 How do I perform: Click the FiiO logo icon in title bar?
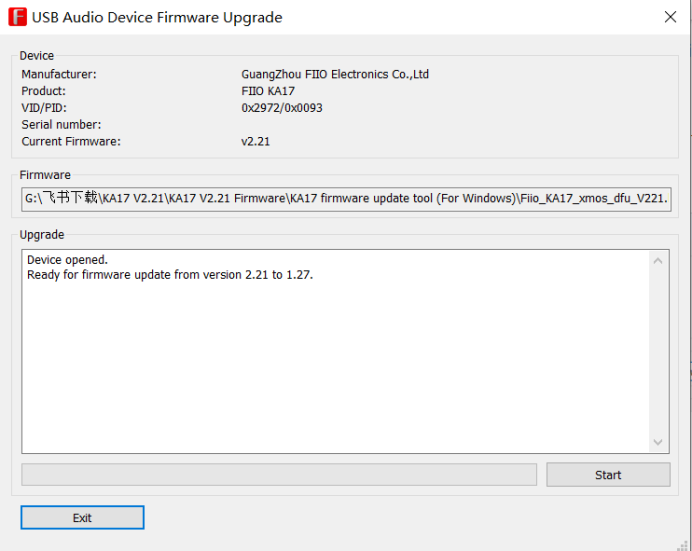[x=16, y=17]
